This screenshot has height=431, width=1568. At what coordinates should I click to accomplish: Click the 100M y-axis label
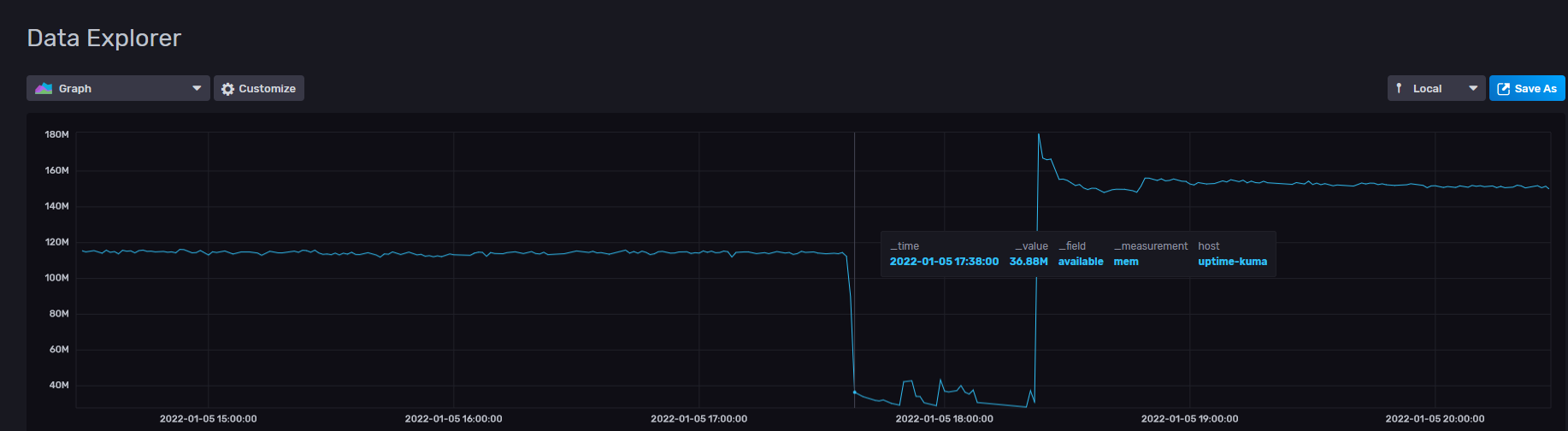(x=56, y=278)
